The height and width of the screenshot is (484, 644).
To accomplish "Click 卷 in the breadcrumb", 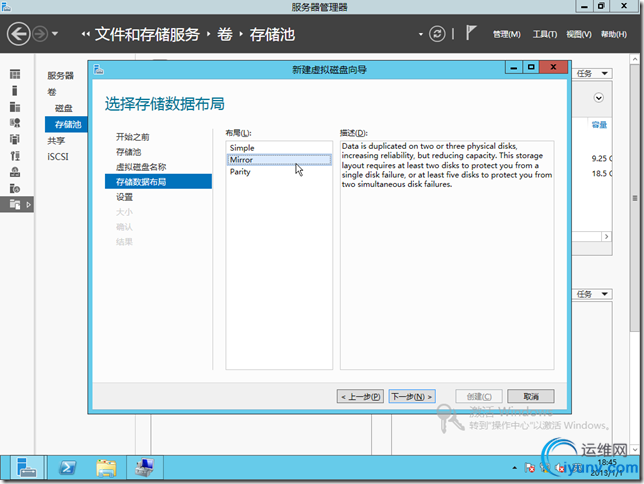I will pyautogui.click(x=225, y=35).
